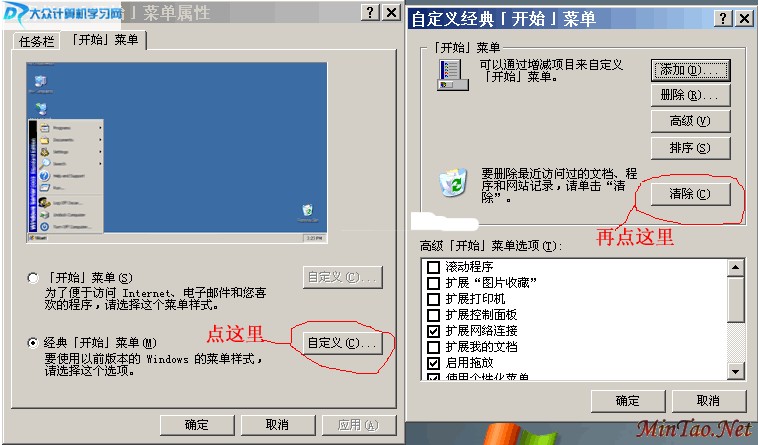Click the 添加(D)... button
This screenshot has width=758, height=445.
(x=690, y=71)
